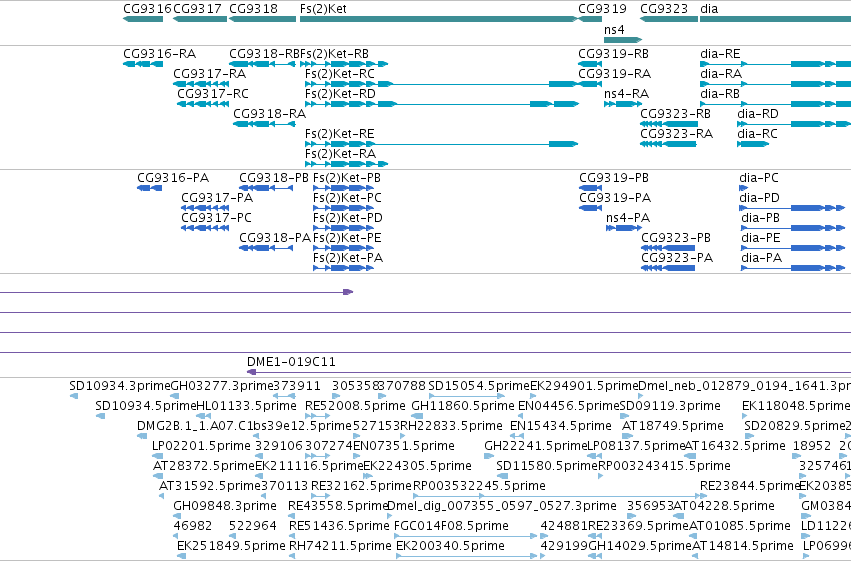
Task: Select protein CG9317-PA
Action: [x=205, y=208]
